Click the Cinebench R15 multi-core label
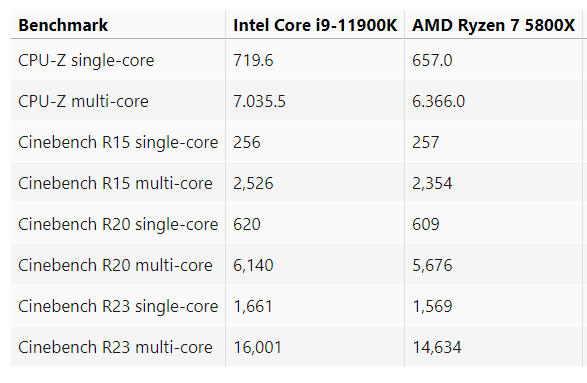The height and width of the screenshot is (383, 587). [115, 183]
